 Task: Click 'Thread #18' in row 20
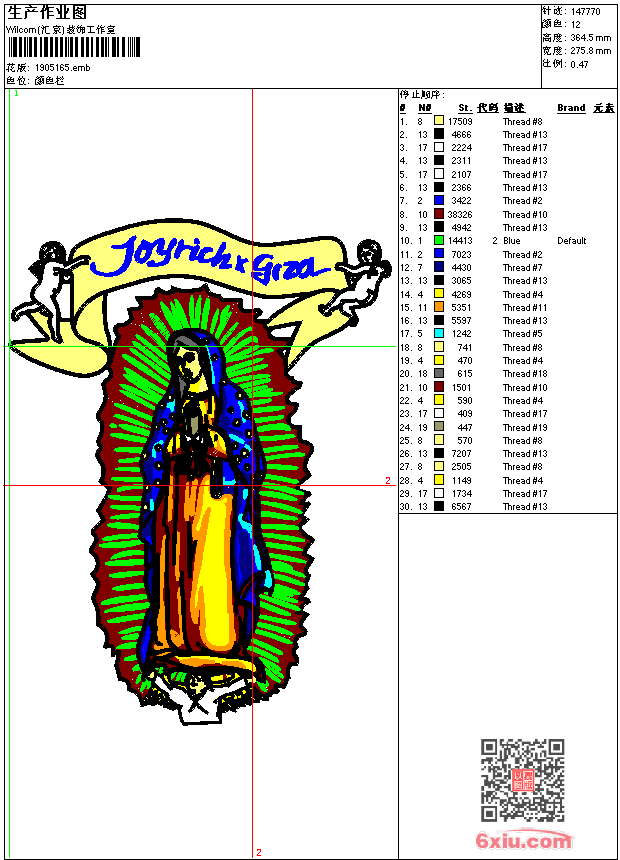[525, 374]
